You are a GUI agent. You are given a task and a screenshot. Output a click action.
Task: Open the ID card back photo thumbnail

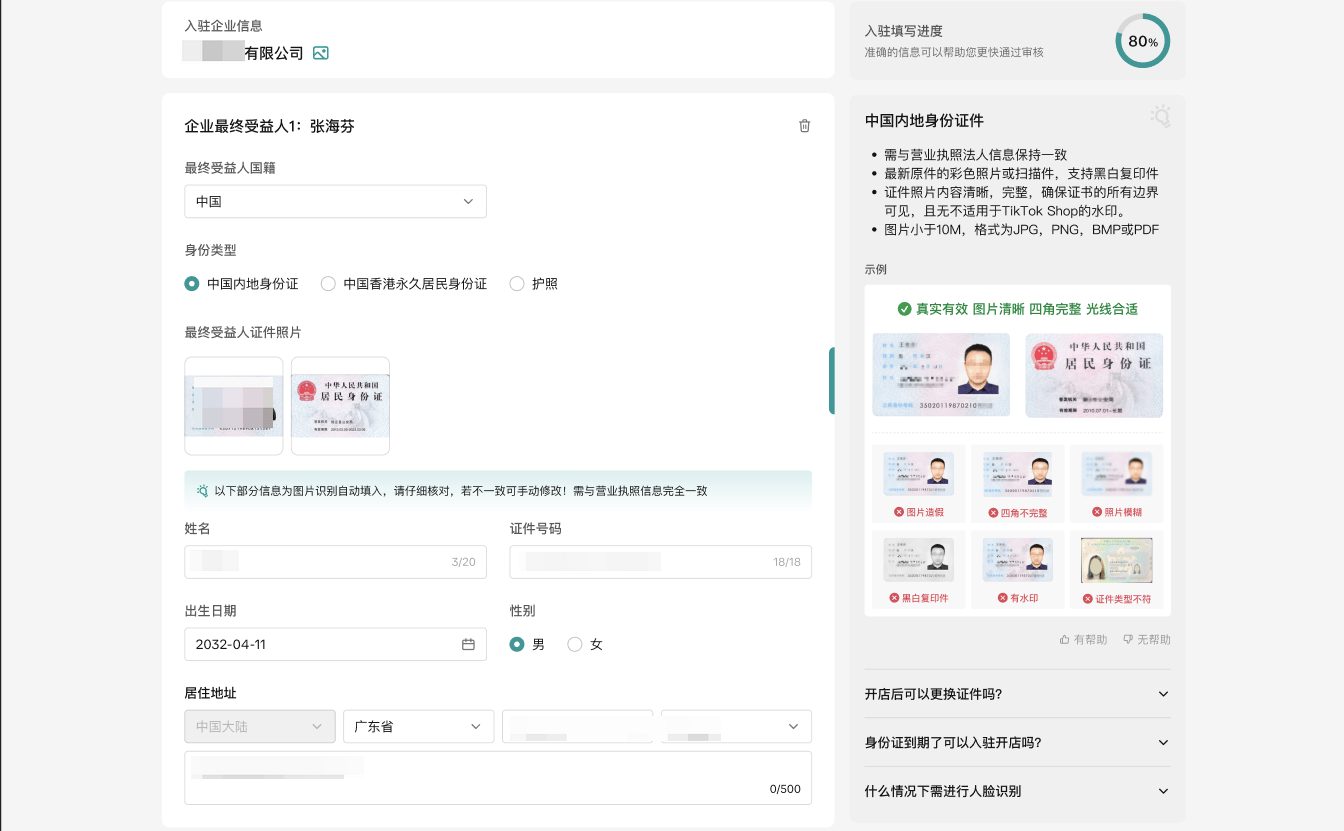click(340, 406)
